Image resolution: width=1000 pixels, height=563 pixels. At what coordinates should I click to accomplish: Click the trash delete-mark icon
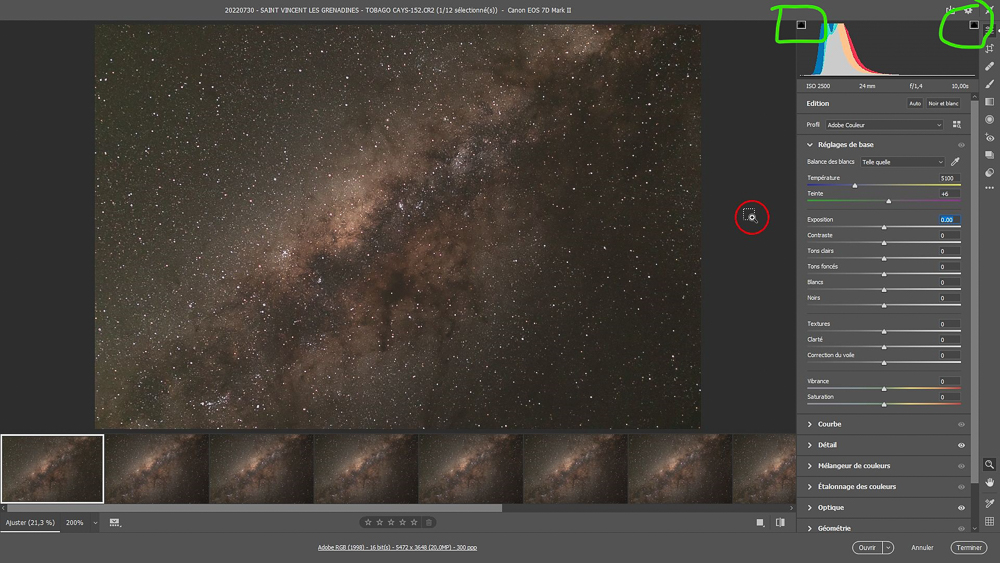(429, 522)
